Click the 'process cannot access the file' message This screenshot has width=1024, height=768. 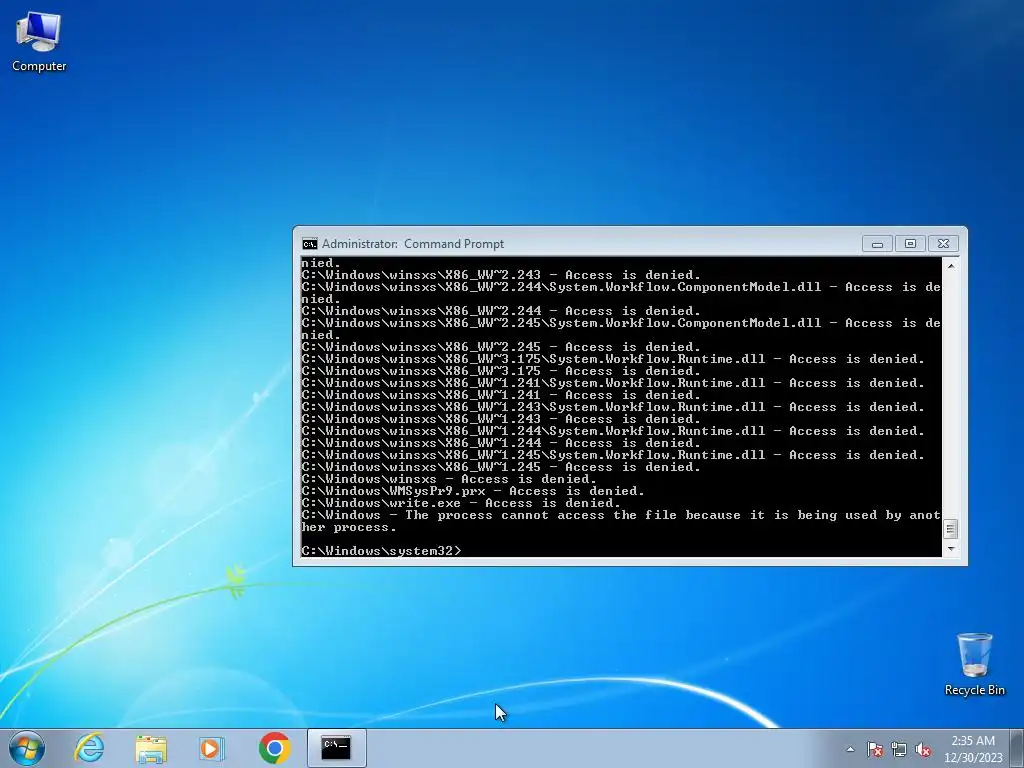(621, 521)
